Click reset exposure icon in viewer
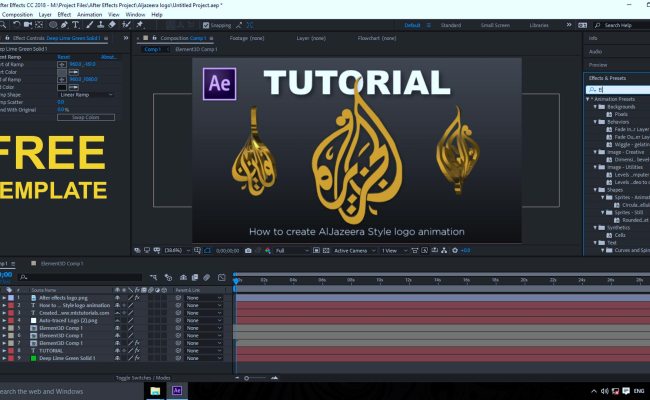Image resolution: width=650 pixels, height=400 pixels. pos(455,251)
